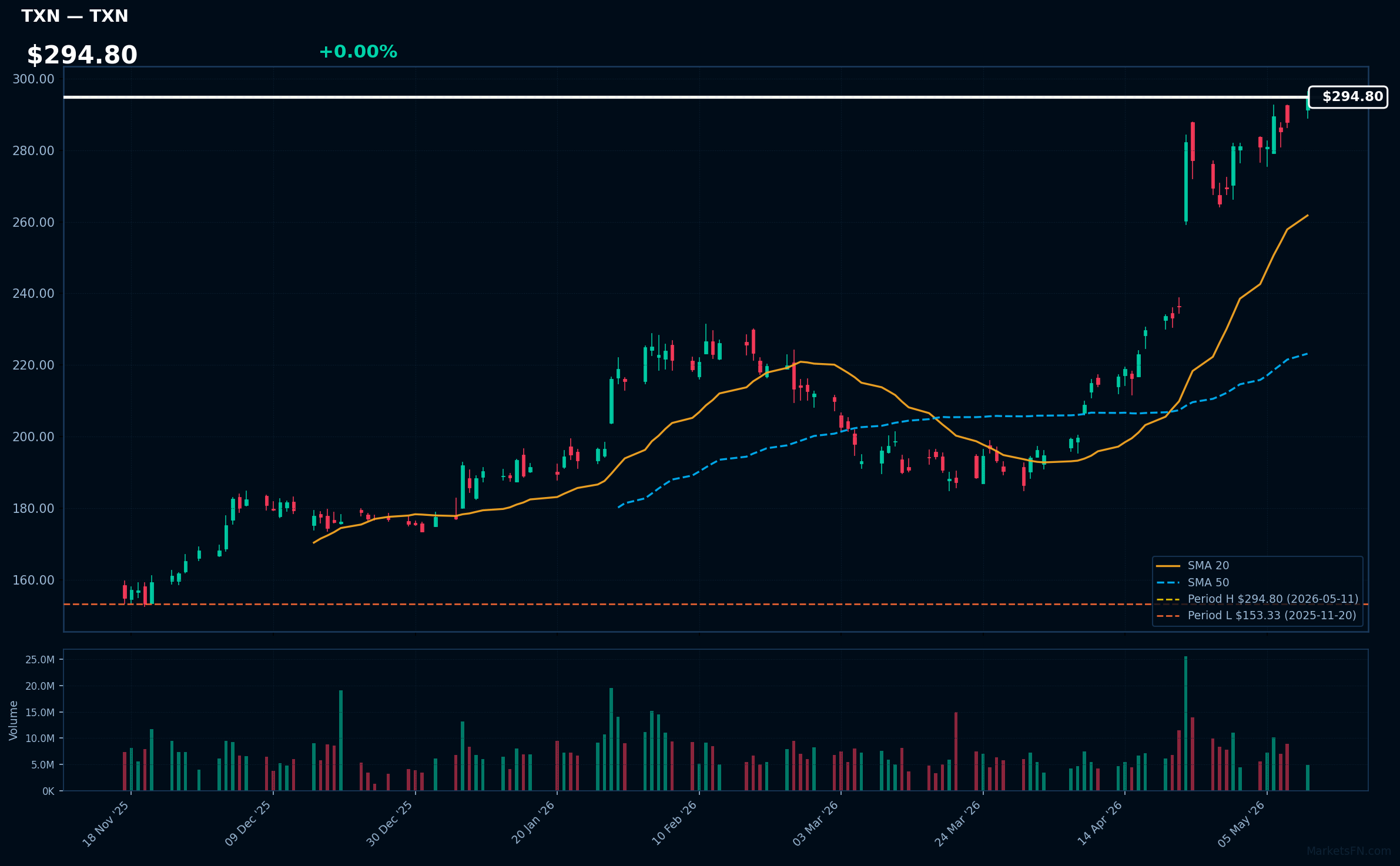Click the 10.0M volume axis label

(x=40, y=739)
